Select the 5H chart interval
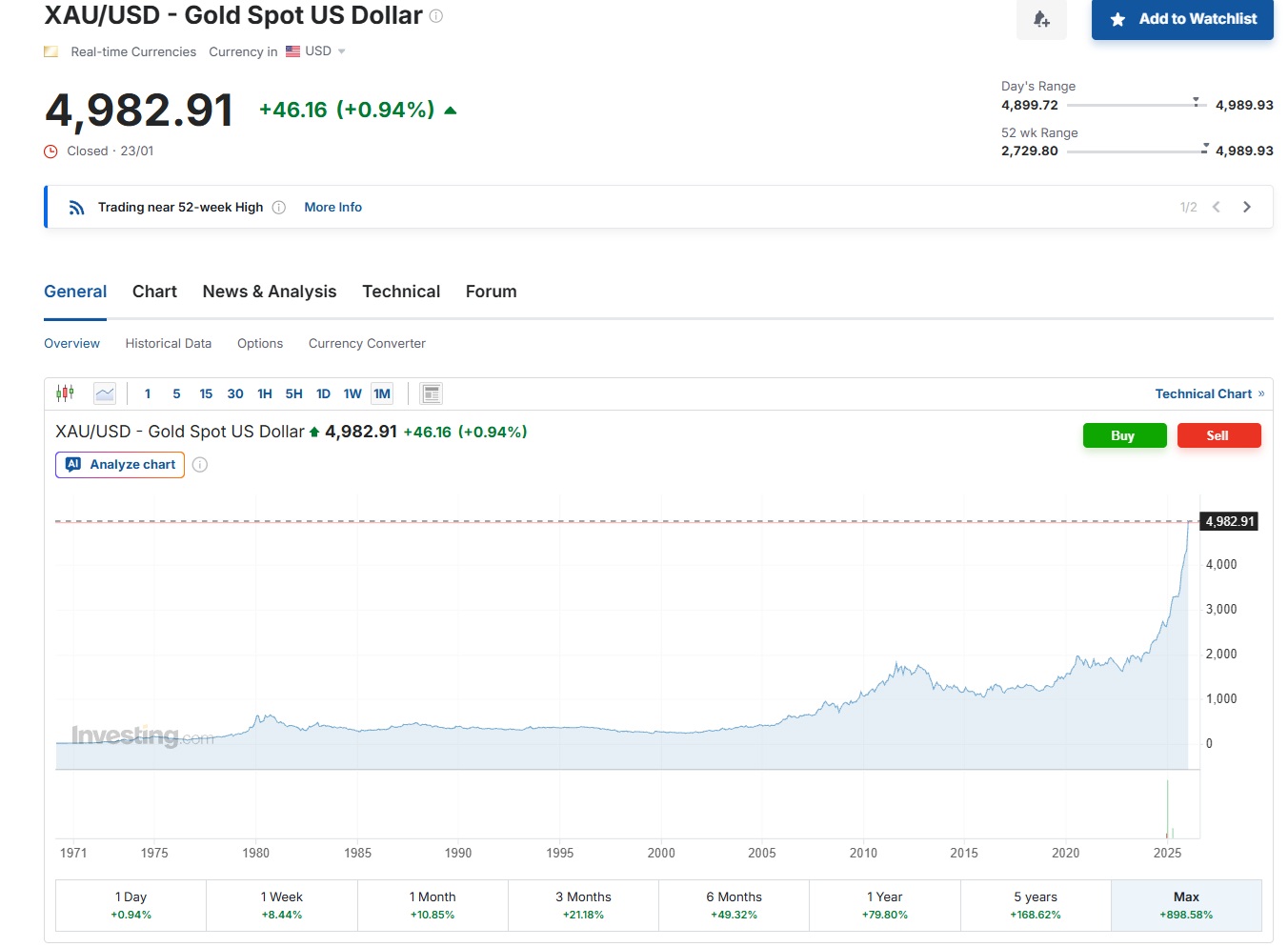Viewport: 1288px width, 947px height. tap(294, 393)
